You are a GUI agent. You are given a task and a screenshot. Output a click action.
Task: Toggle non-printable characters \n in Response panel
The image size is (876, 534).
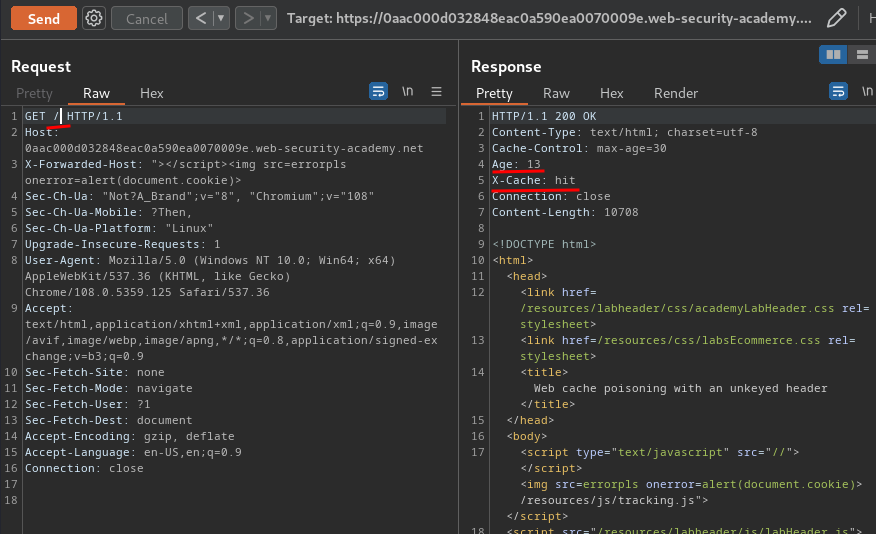pos(867,91)
